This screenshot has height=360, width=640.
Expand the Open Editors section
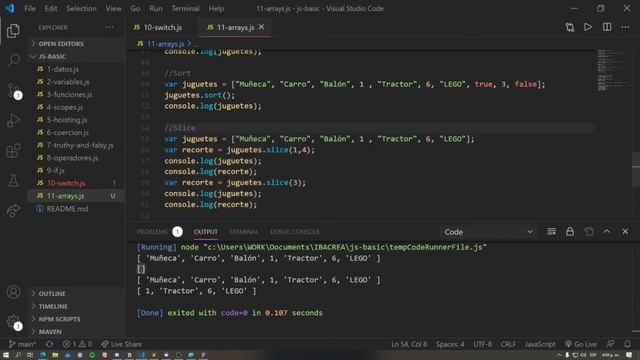(76, 44)
